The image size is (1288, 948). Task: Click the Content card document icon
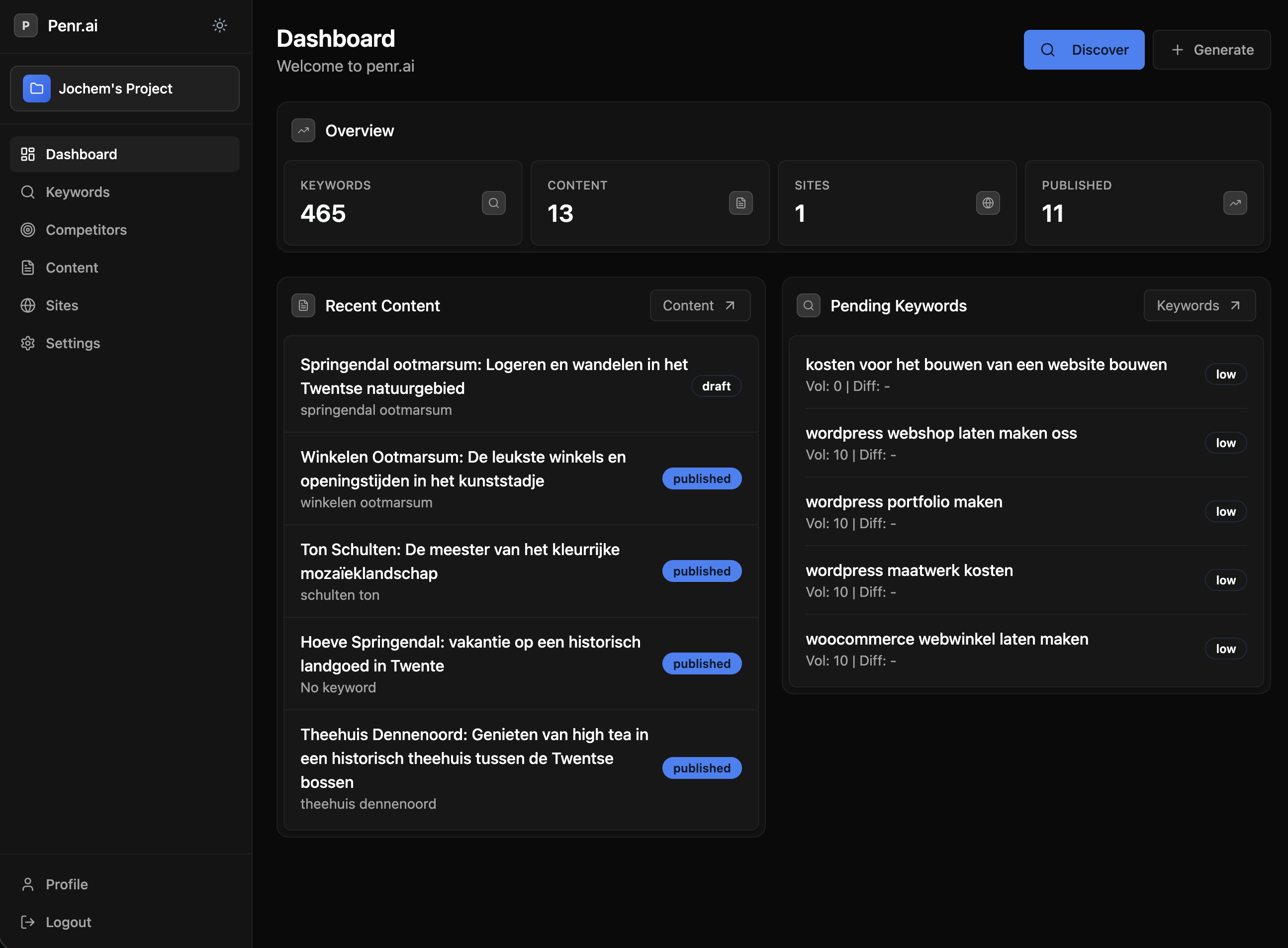point(740,203)
